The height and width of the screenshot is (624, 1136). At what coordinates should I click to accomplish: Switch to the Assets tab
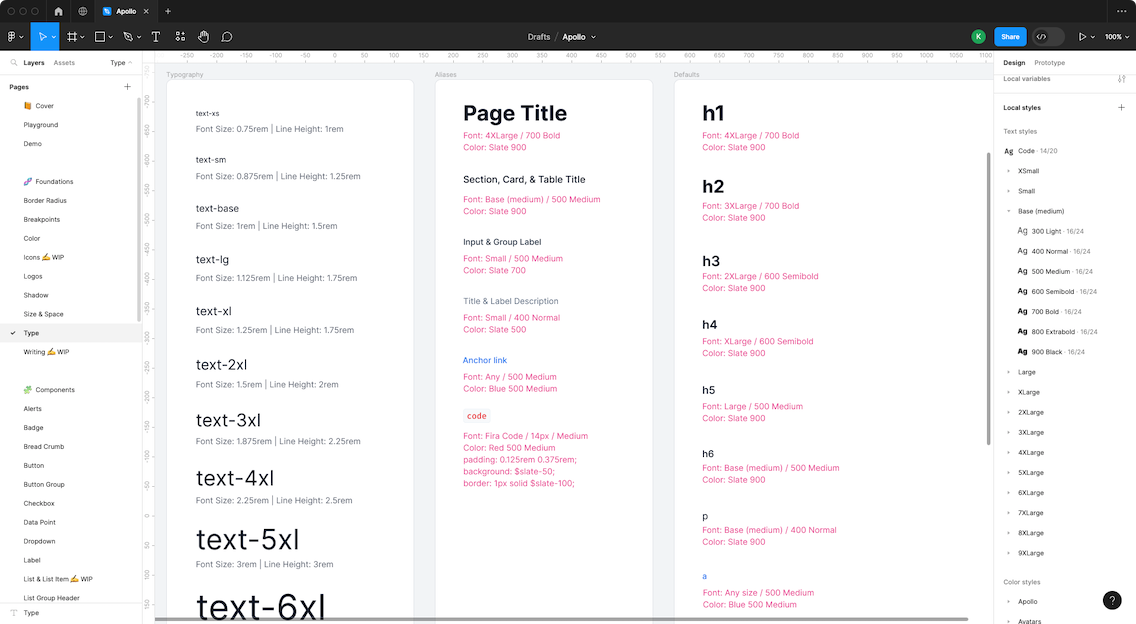64,62
